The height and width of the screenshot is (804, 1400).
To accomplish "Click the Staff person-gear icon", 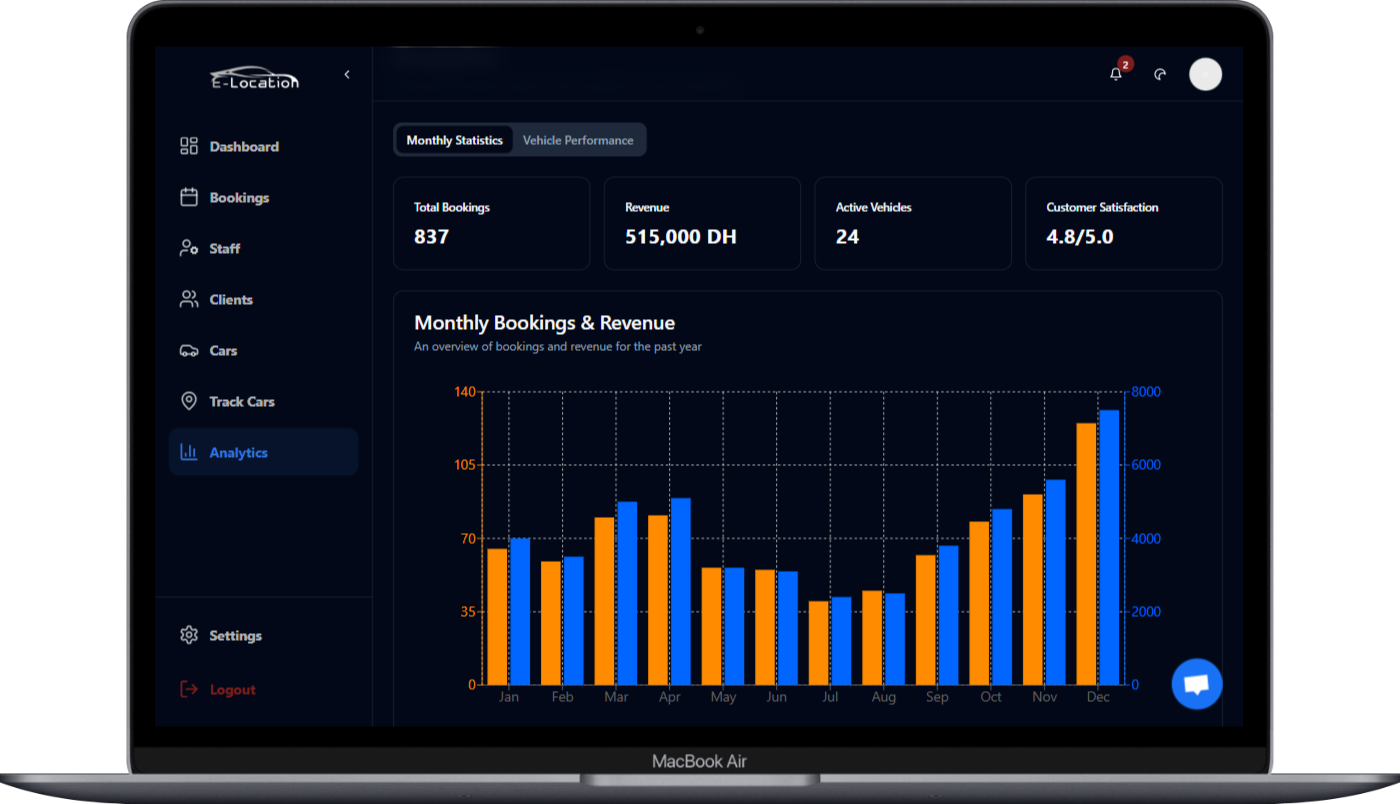I will point(188,248).
